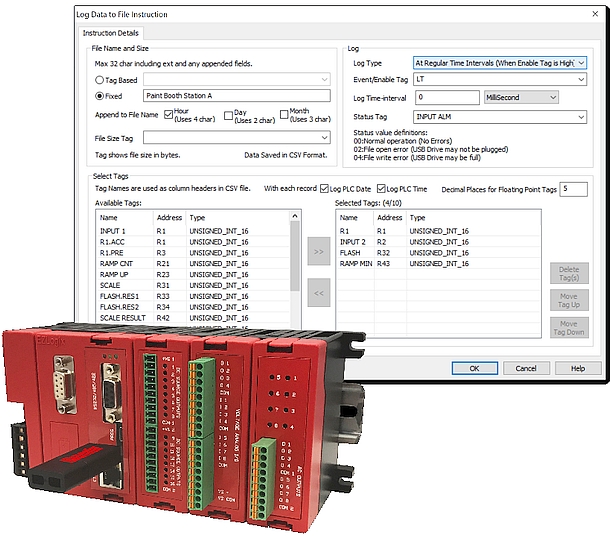Click the OK button
The width and height of the screenshot is (610, 536).
click(x=475, y=368)
